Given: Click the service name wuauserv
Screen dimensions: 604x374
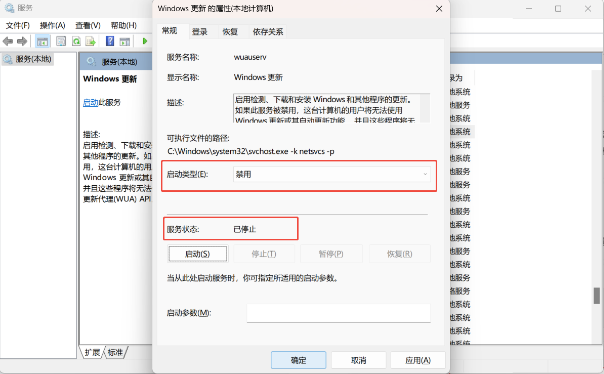Looking at the screenshot, I should click(x=250, y=57).
